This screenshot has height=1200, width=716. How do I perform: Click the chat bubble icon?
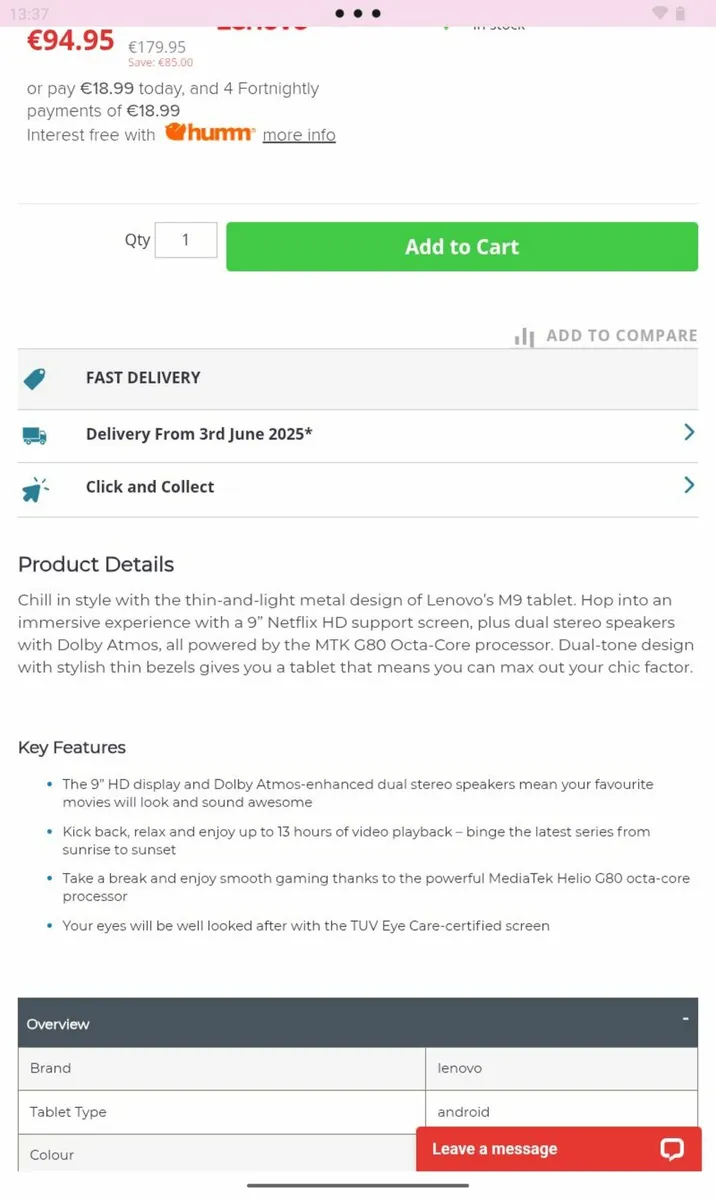point(672,1149)
